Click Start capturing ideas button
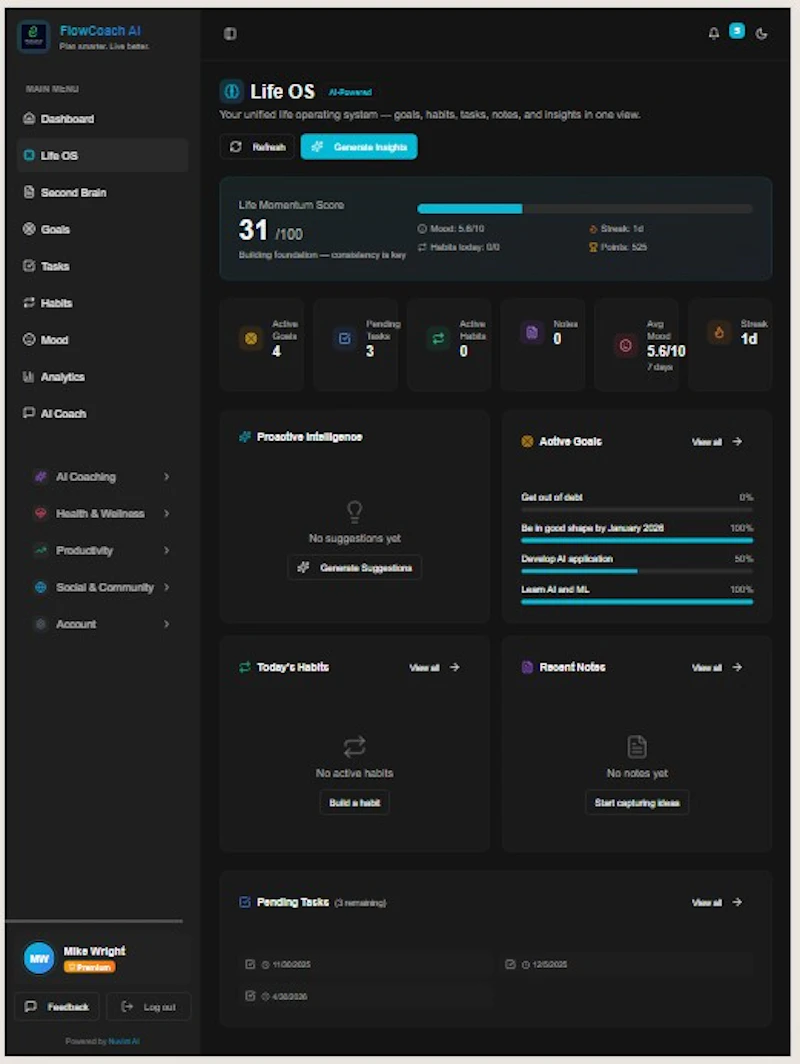The image size is (800, 1064). (x=637, y=803)
